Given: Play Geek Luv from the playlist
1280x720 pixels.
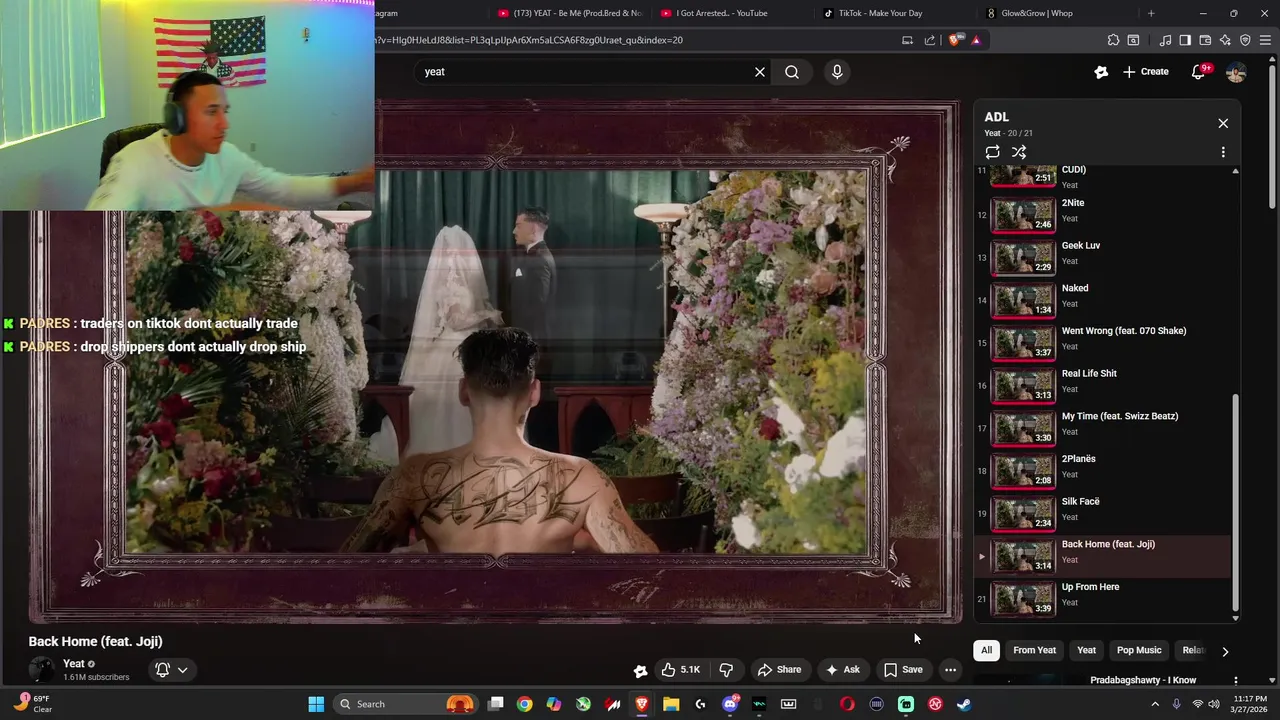Looking at the screenshot, I should 1105,258.
